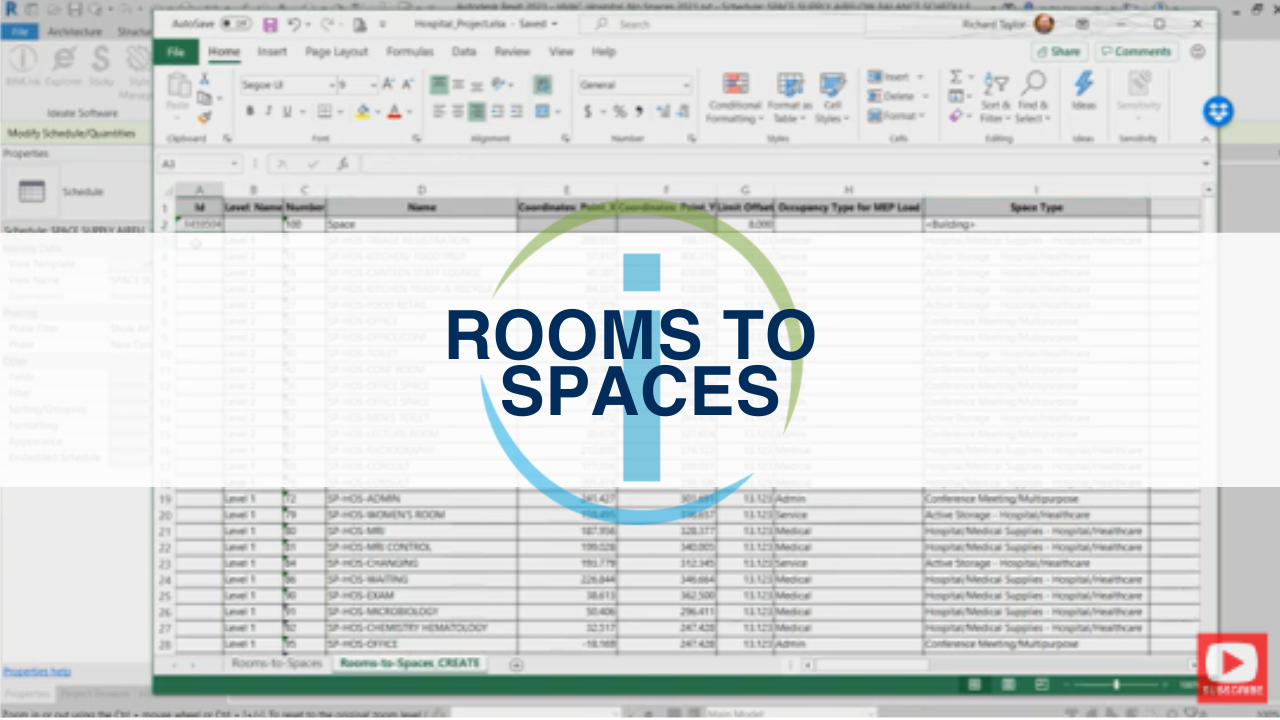Toggle Underline formatting
The height and width of the screenshot is (720, 1280).
tap(288, 111)
